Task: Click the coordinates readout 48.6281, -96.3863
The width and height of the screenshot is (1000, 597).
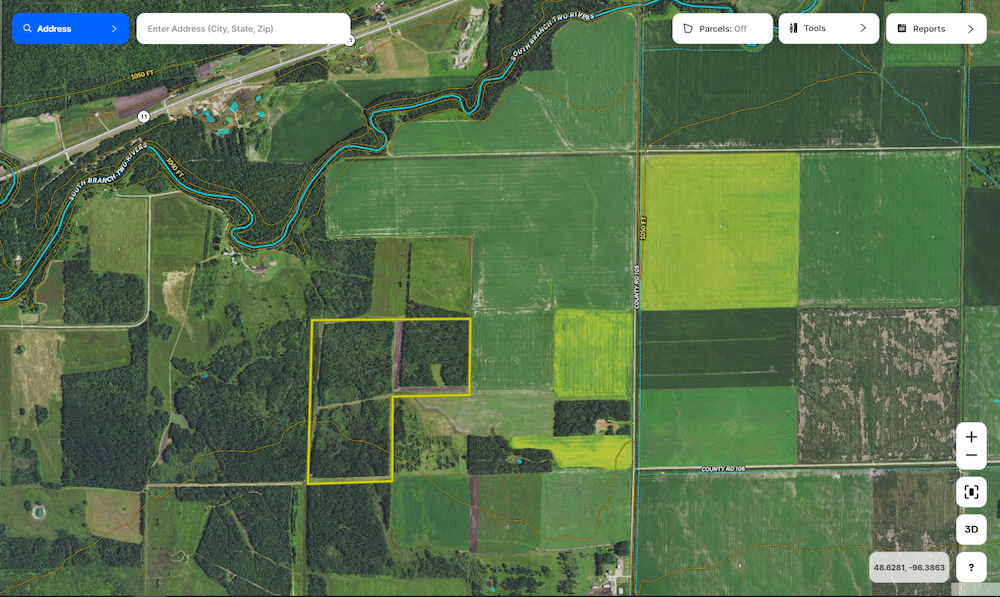Action: tap(909, 567)
